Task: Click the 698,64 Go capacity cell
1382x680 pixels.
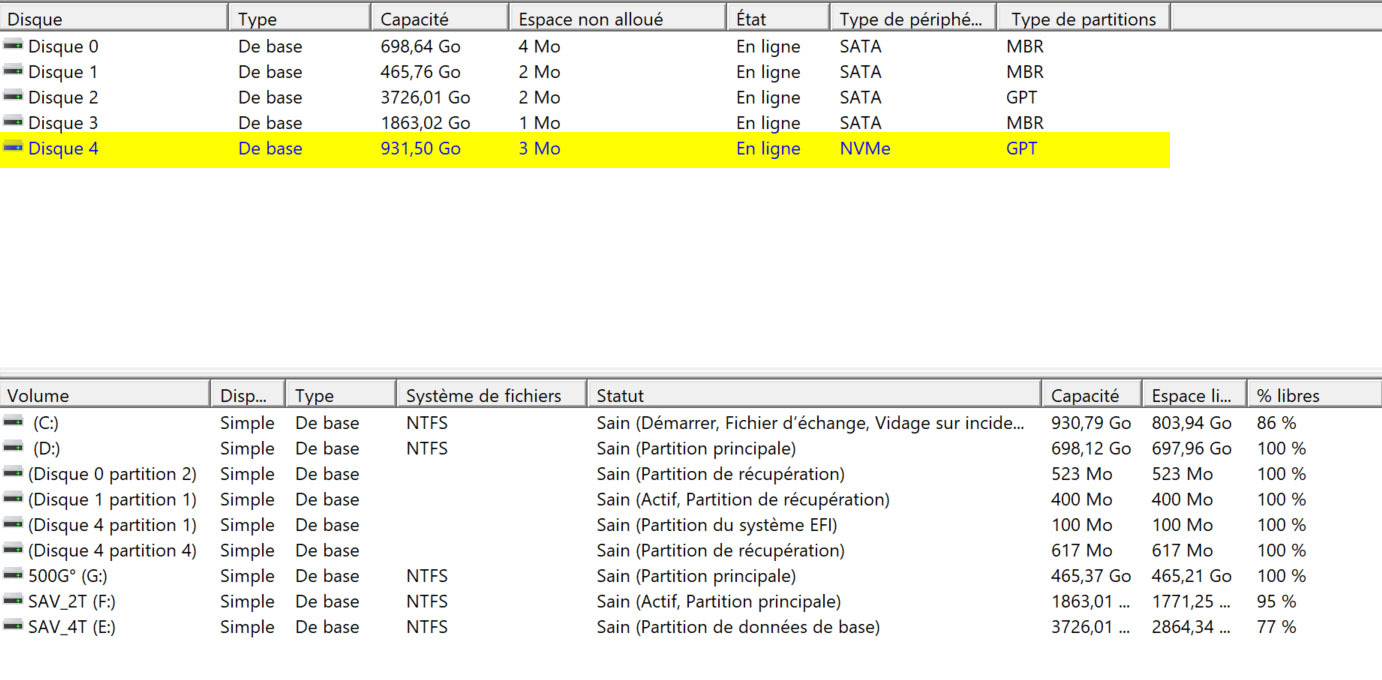Action: click(420, 46)
